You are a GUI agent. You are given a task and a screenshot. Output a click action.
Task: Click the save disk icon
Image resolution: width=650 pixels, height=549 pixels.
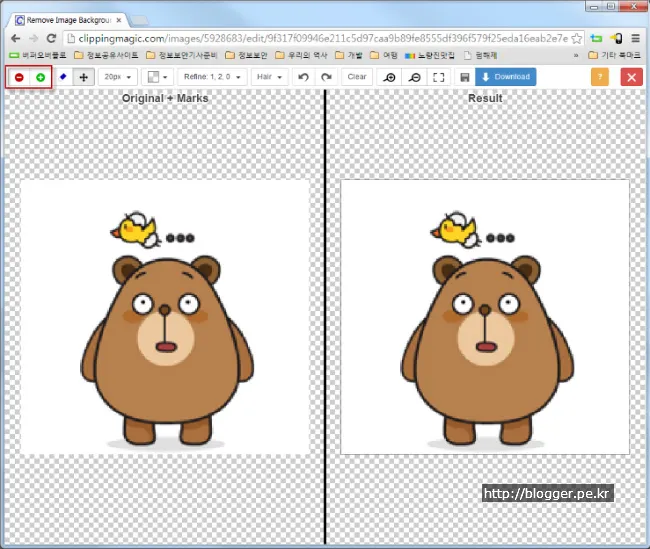click(464, 77)
